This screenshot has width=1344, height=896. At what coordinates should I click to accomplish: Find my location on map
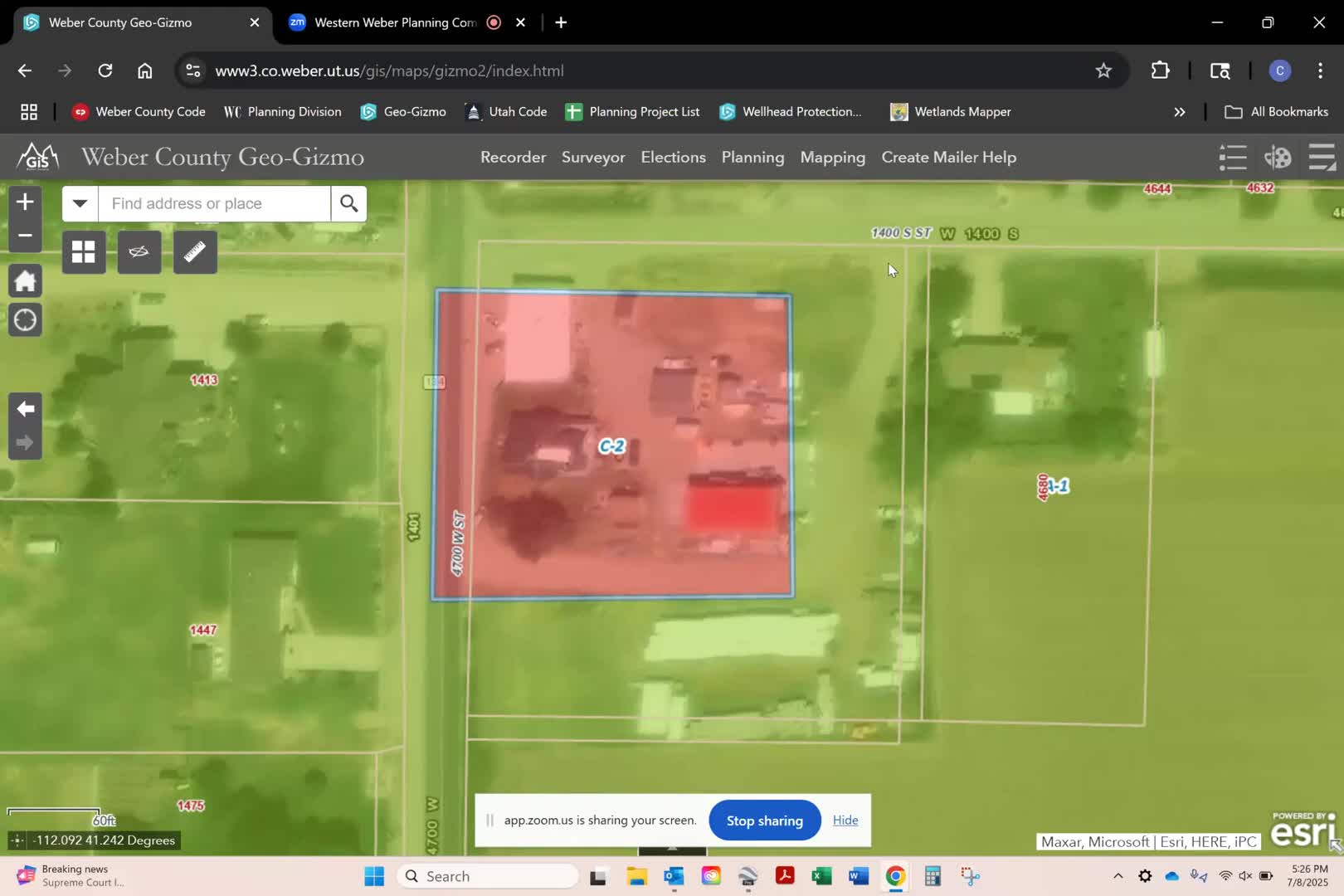[25, 320]
